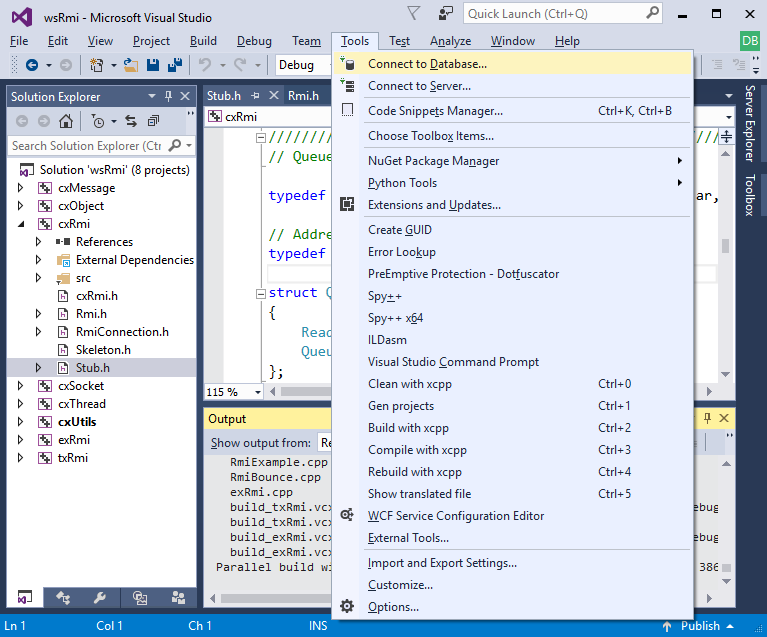
Task: Click the Pending Changes Filter clock icon
Action: tap(98, 121)
